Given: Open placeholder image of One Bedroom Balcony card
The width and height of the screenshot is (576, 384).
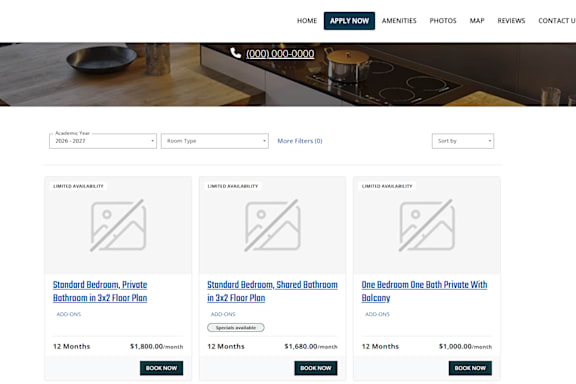Looking at the screenshot, I should pos(427,225).
